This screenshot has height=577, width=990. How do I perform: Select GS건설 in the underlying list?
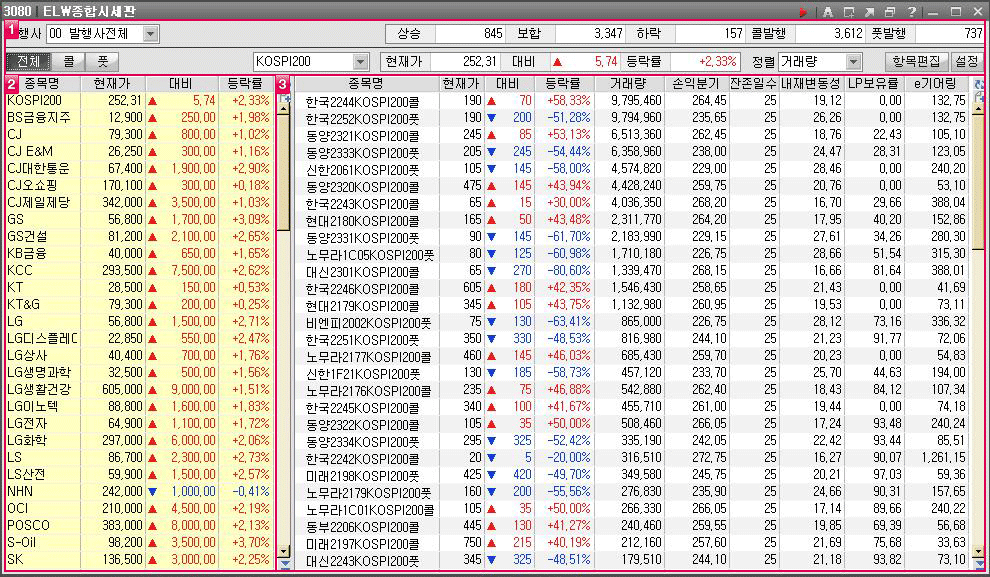pos(139,236)
